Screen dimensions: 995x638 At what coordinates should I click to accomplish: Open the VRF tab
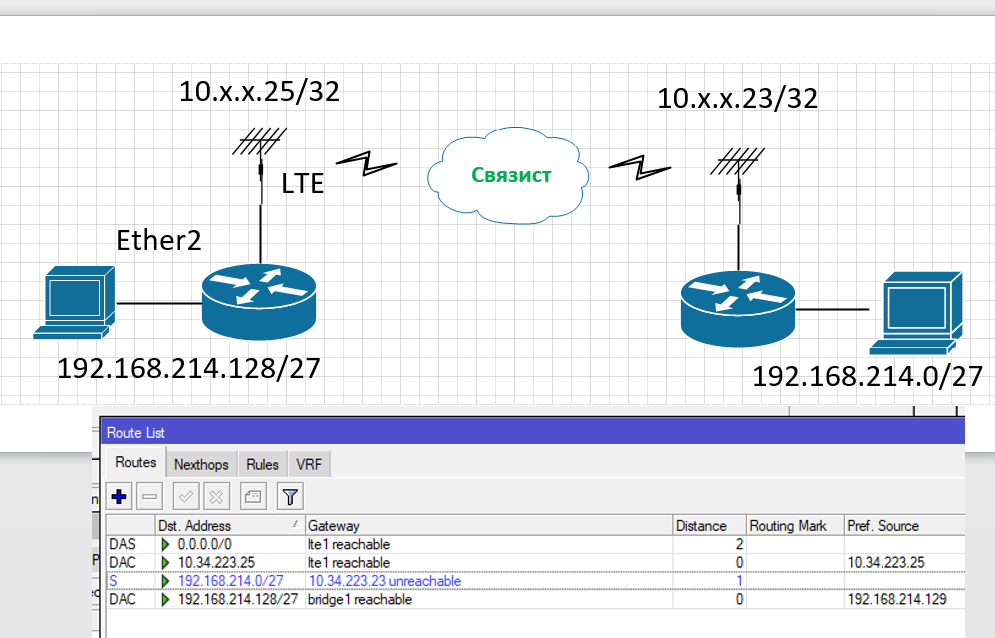pyautogui.click(x=309, y=465)
